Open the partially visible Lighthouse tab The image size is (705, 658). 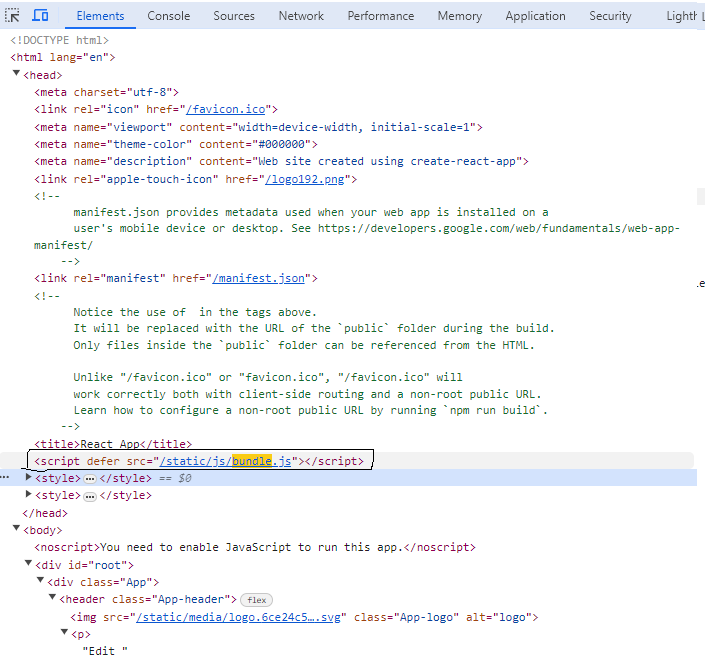point(681,16)
